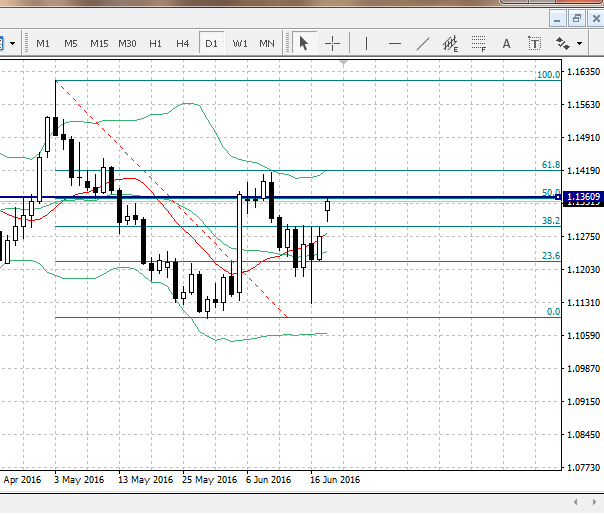Click the Fibonacci 50.0 level label
Viewport: 604px width, 514px height.
coord(551,192)
